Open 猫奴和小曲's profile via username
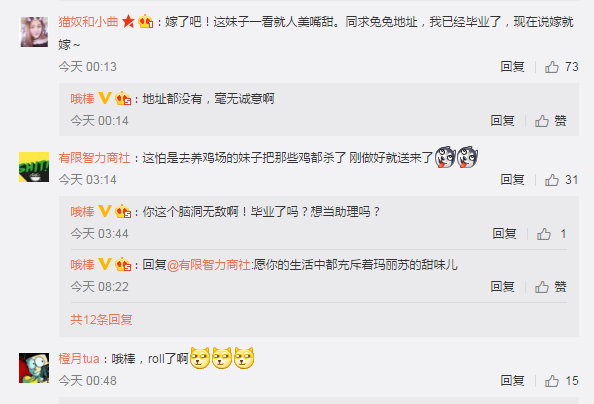594x404 pixels. [x=88, y=22]
